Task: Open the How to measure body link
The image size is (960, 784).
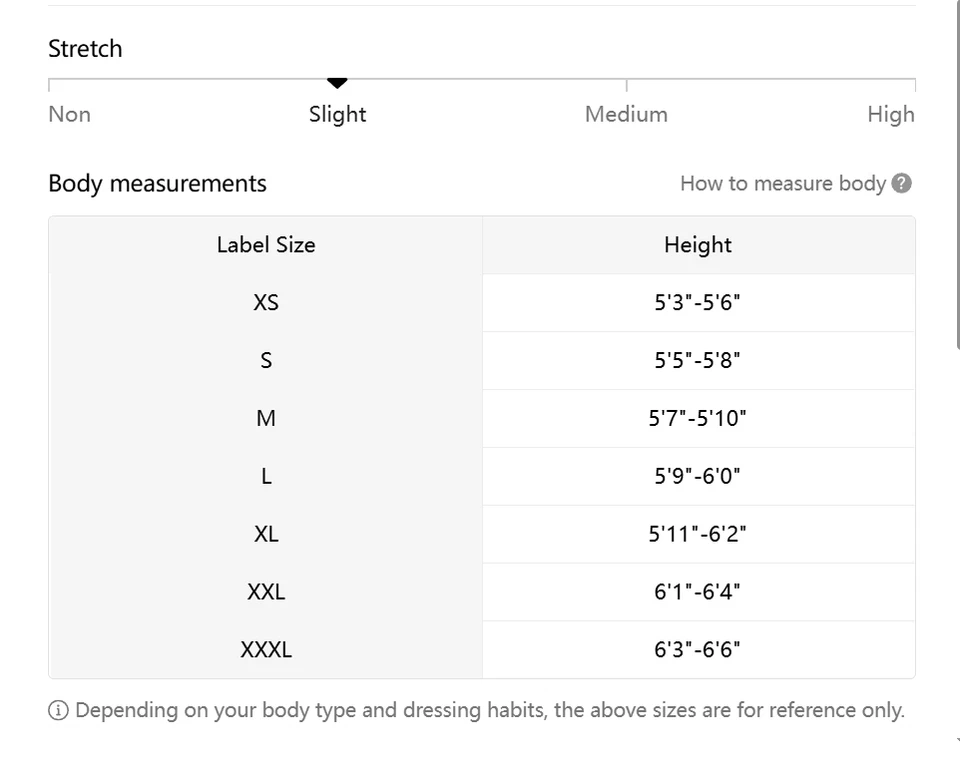Action: (783, 183)
